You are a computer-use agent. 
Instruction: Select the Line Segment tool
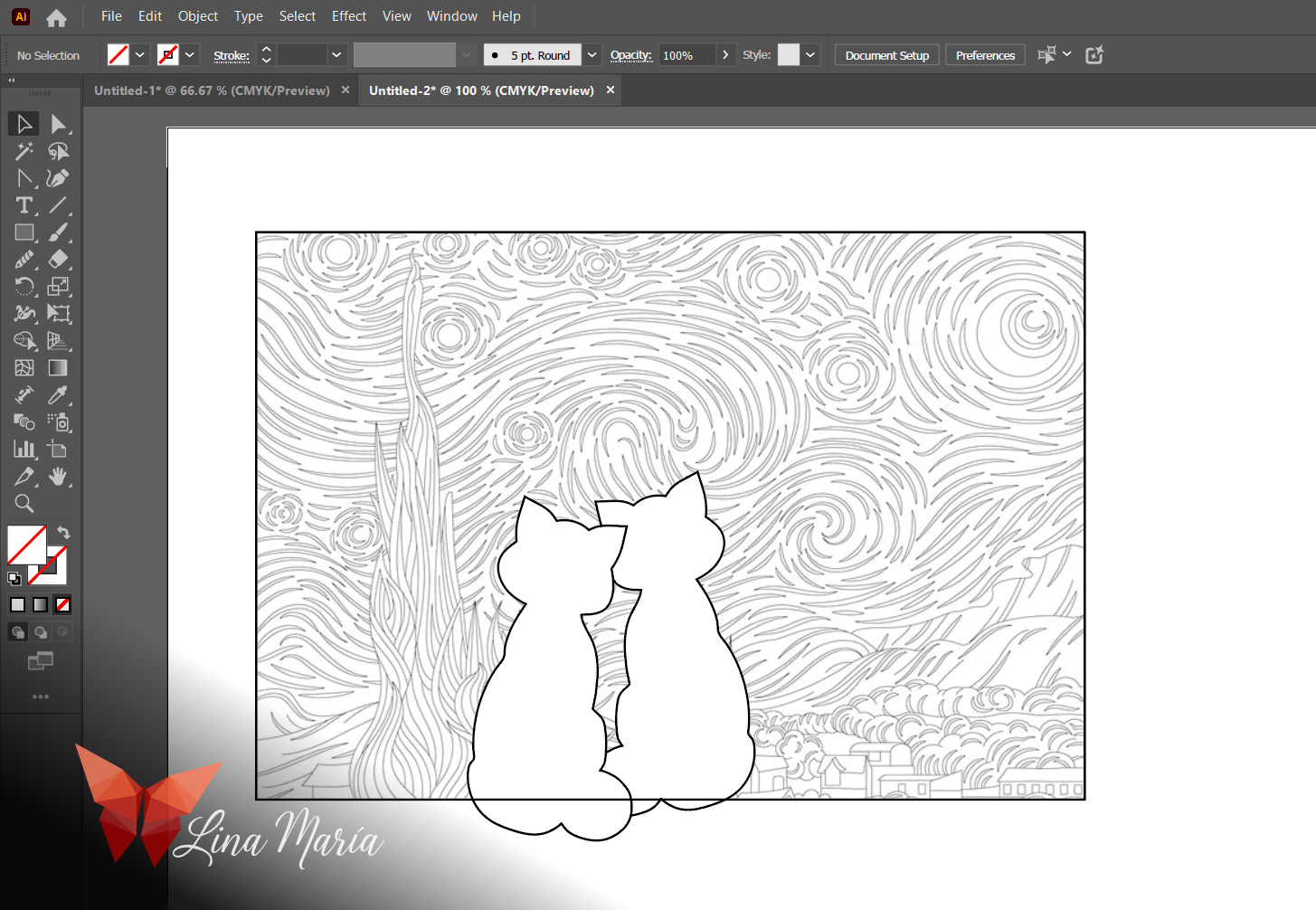click(x=58, y=205)
